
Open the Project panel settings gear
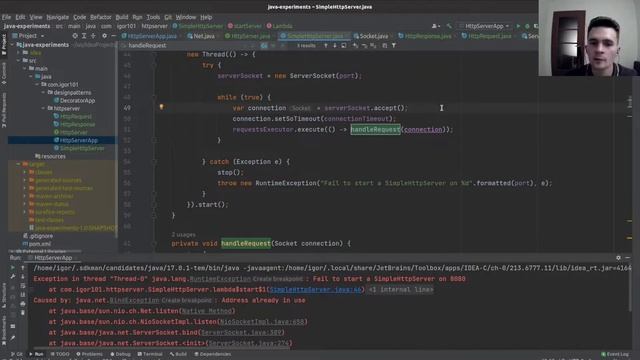tap(104, 36)
